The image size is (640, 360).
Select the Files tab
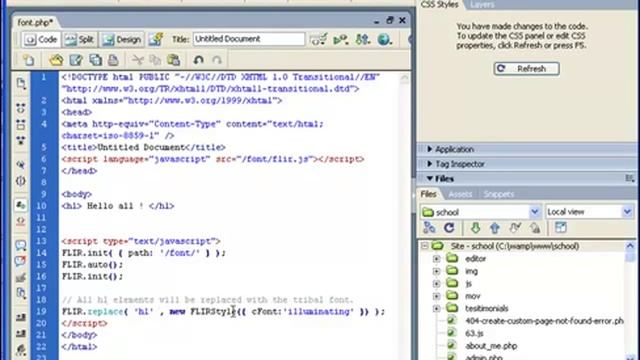pyautogui.click(x=428, y=194)
